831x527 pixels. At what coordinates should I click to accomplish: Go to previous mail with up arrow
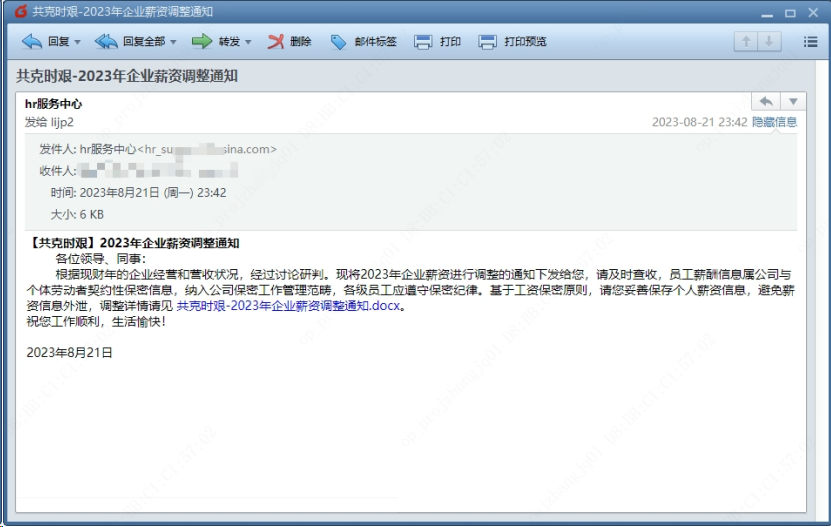pyautogui.click(x=746, y=42)
